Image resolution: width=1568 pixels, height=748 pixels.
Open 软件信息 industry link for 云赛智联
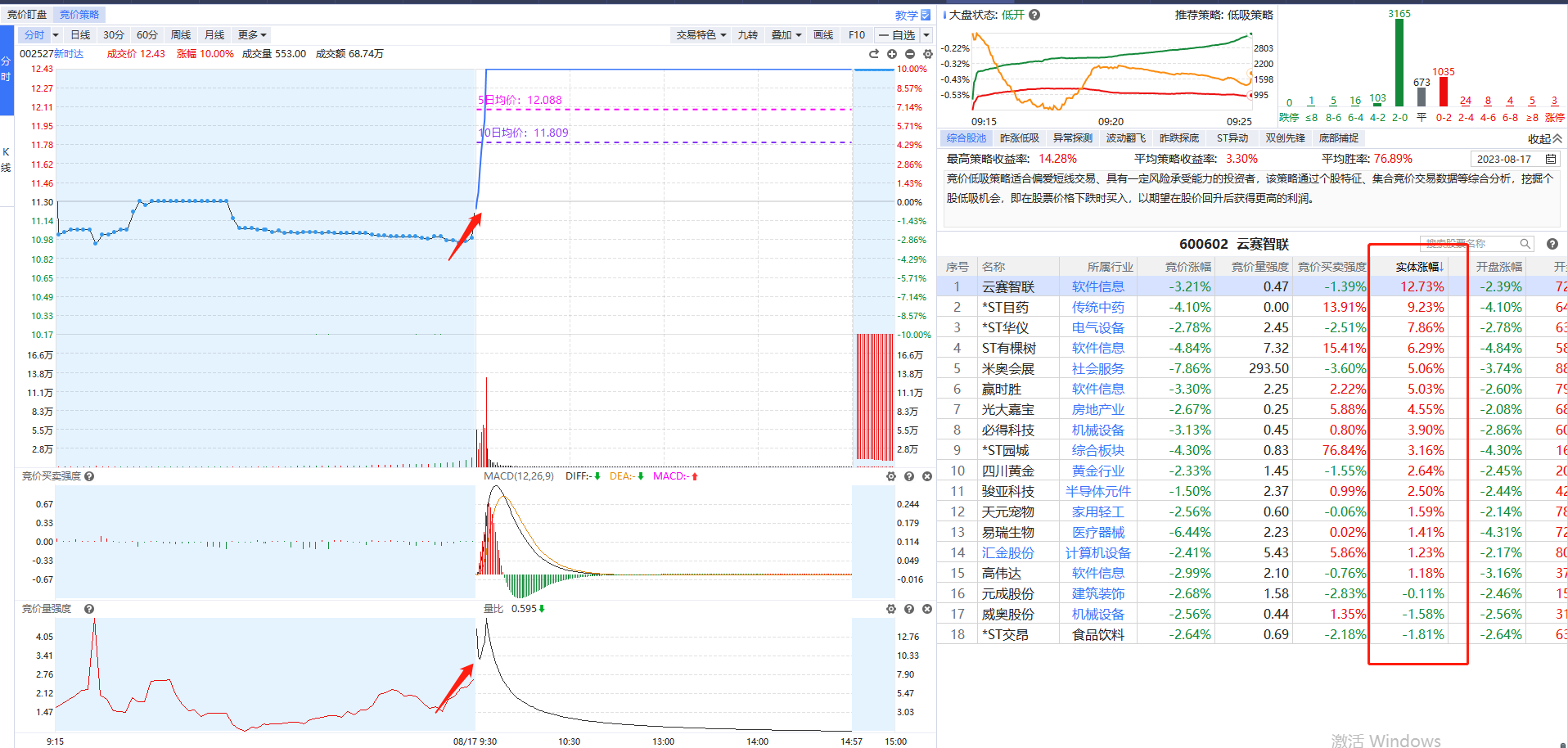(x=1098, y=286)
